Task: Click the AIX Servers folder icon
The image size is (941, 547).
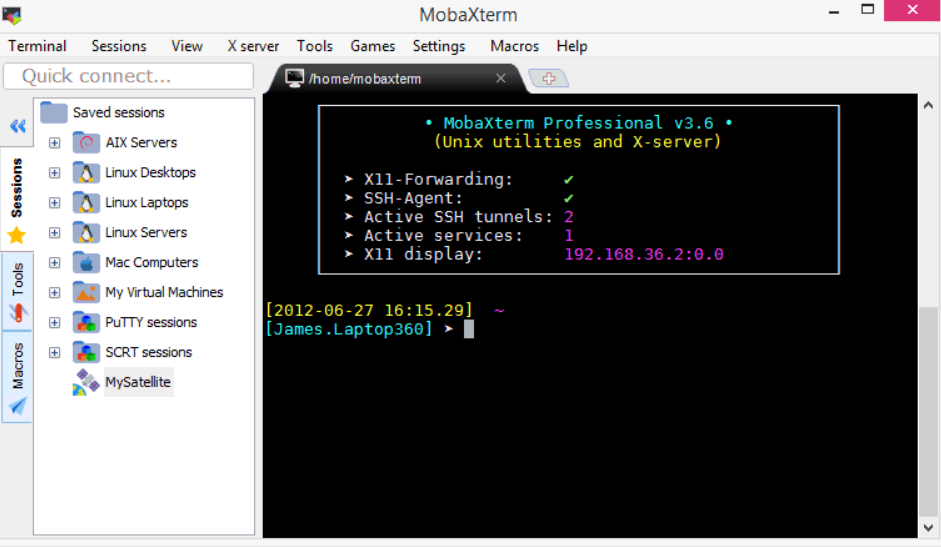Action: pos(86,142)
